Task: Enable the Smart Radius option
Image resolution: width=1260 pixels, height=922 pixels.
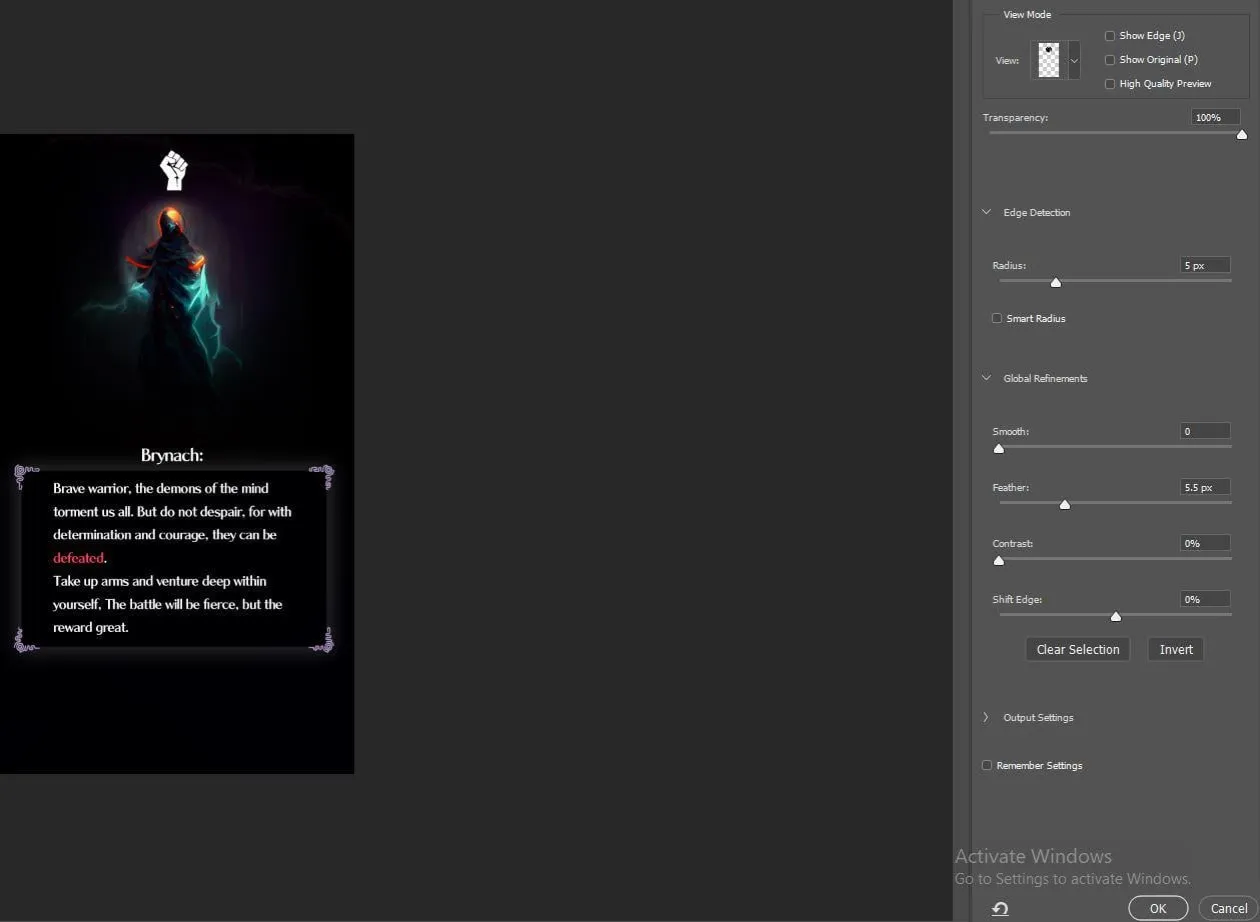Action: pyautogui.click(x=997, y=318)
